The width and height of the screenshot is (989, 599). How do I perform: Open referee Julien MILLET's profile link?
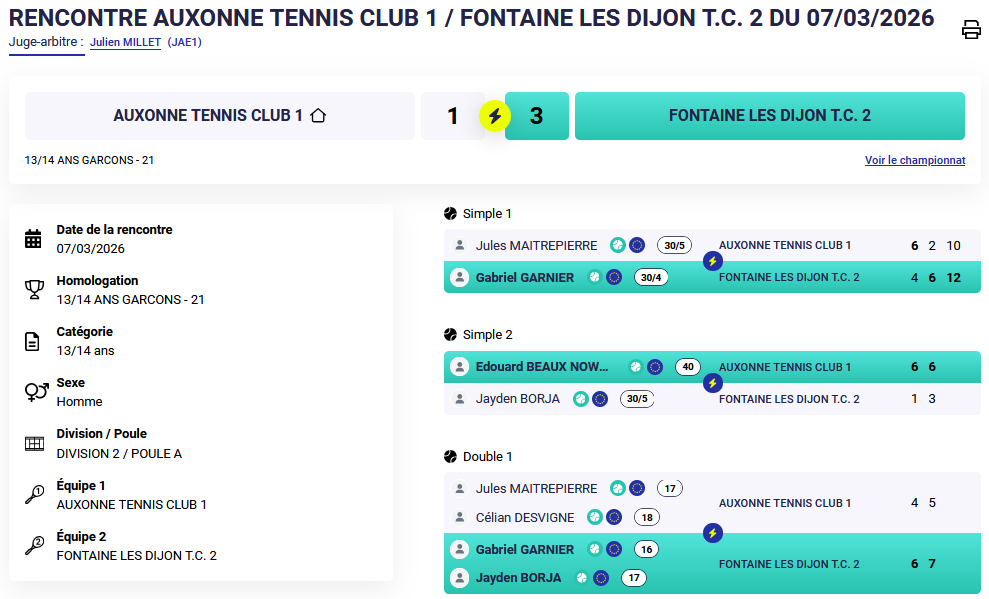(x=125, y=43)
